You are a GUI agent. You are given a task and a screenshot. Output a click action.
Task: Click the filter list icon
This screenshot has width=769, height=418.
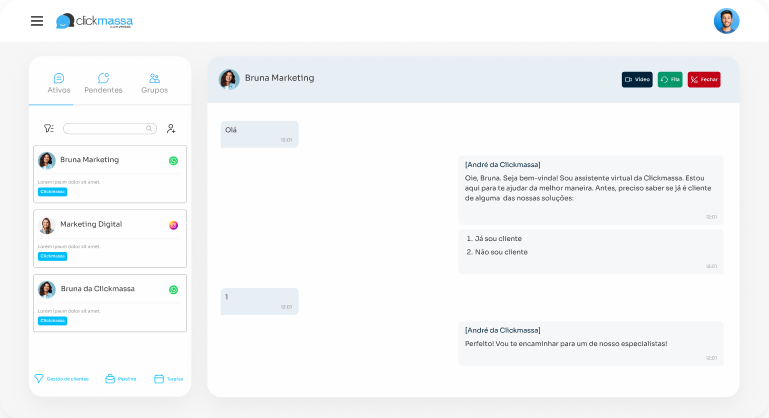tap(48, 129)
